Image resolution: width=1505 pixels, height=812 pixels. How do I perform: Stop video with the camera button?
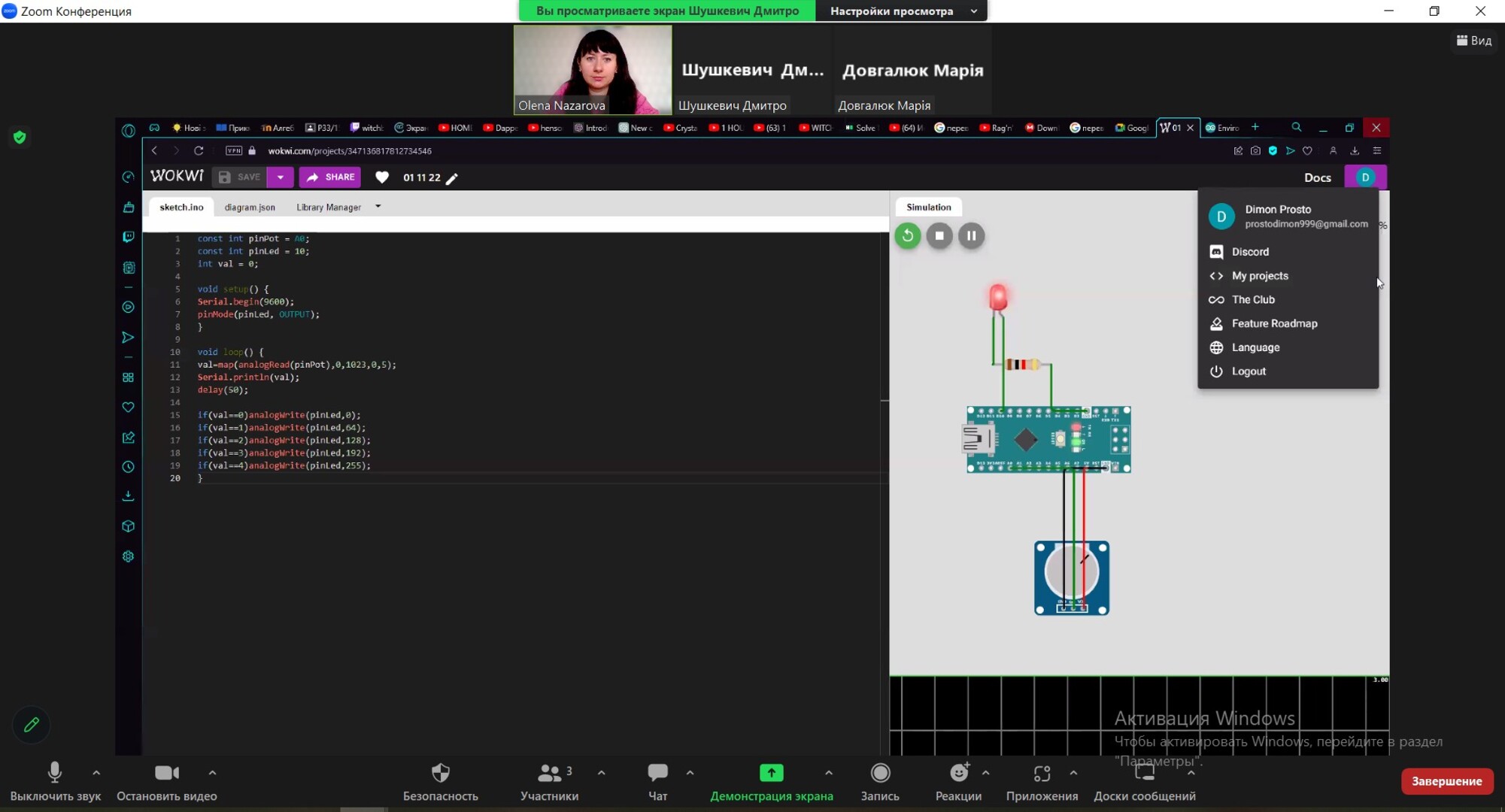coord(166,773)
